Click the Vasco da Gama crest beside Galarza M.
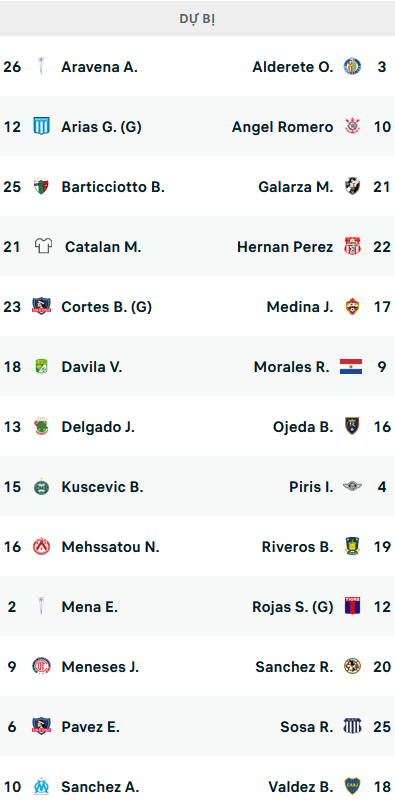Screen dimensions: 395x811 [x=353, y=186]
